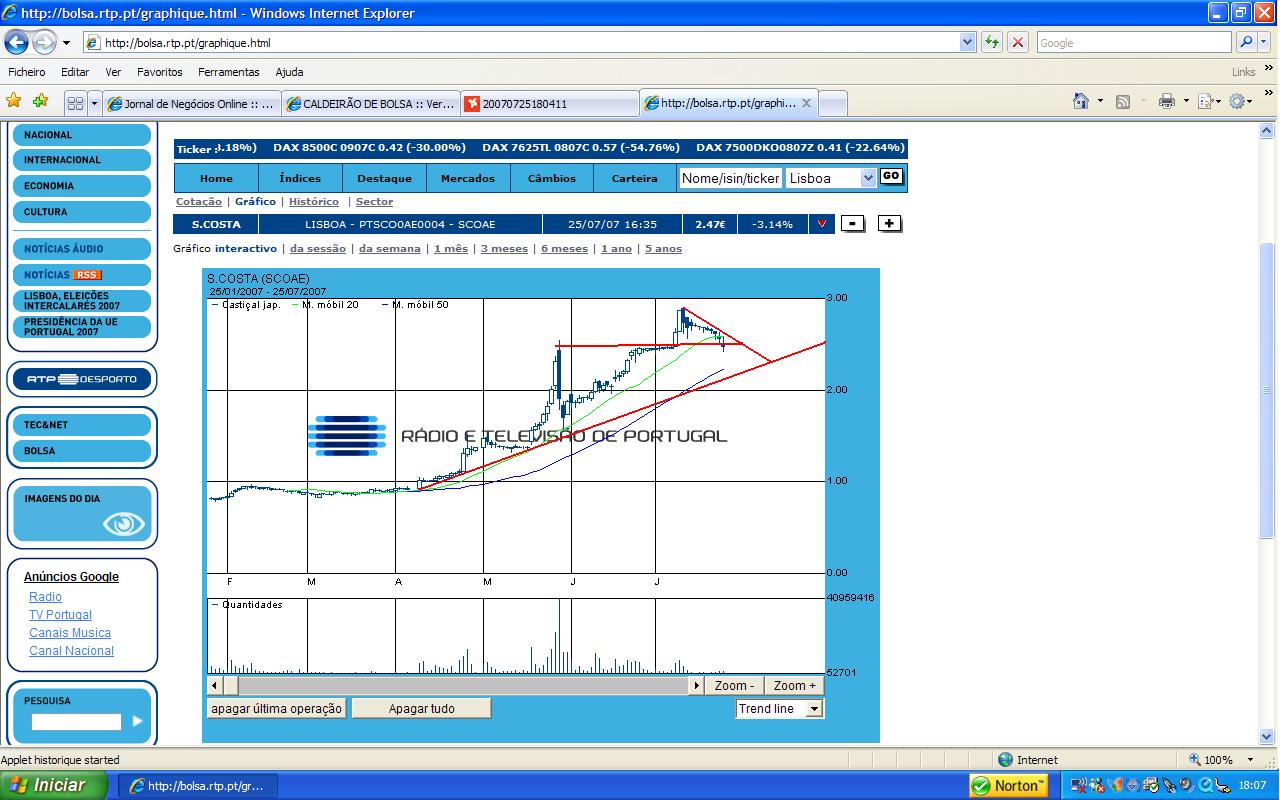Open the Trend line tool dropdown
The image size is (1280, 800).
(814, 709)
